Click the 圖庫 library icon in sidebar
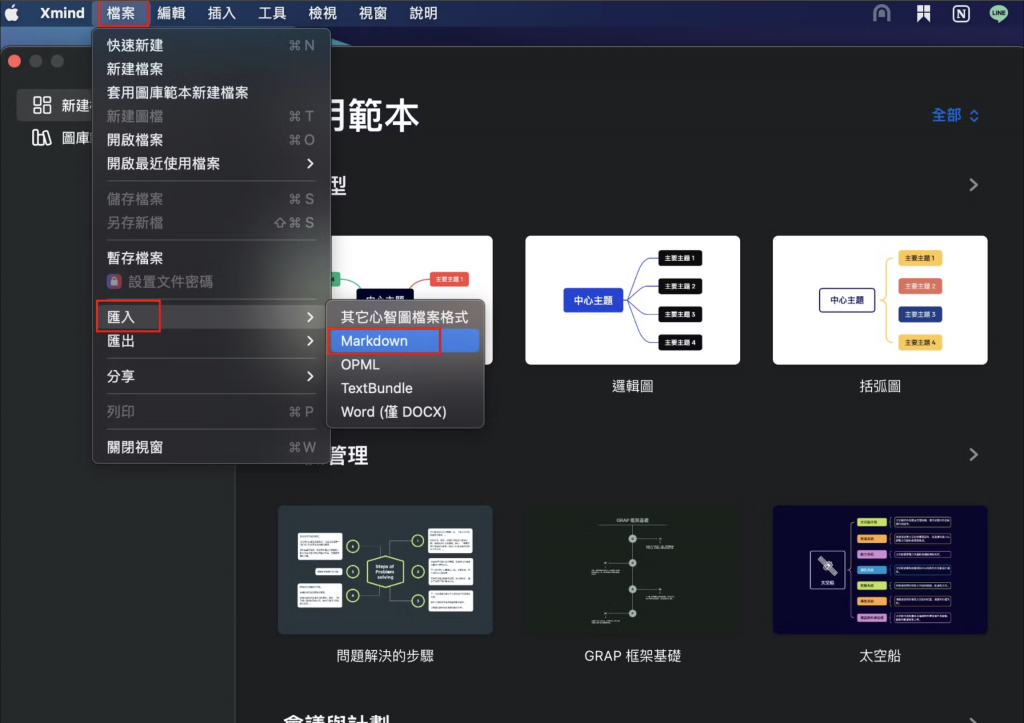The image size is (1024, 723). (x=42, y=138)
